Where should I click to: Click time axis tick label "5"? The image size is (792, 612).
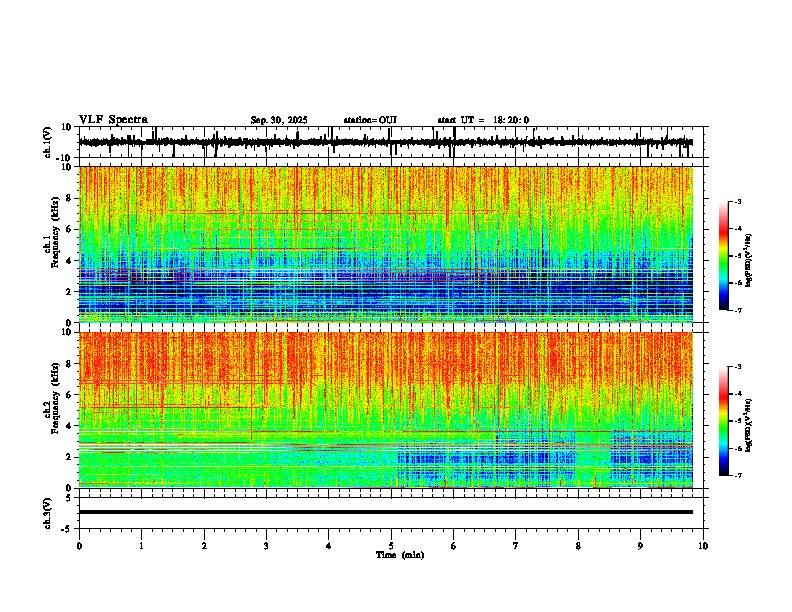391,546
